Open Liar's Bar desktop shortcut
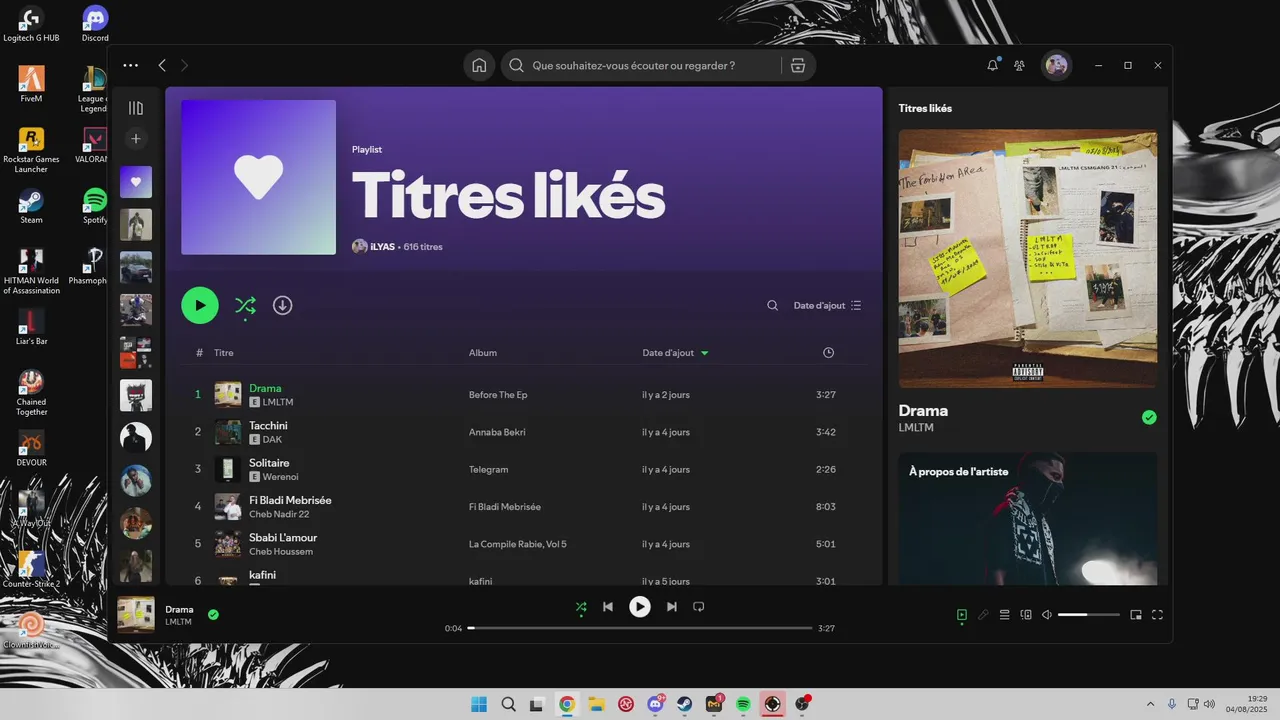The image size is (1280, 720). (x=31, y=328)
